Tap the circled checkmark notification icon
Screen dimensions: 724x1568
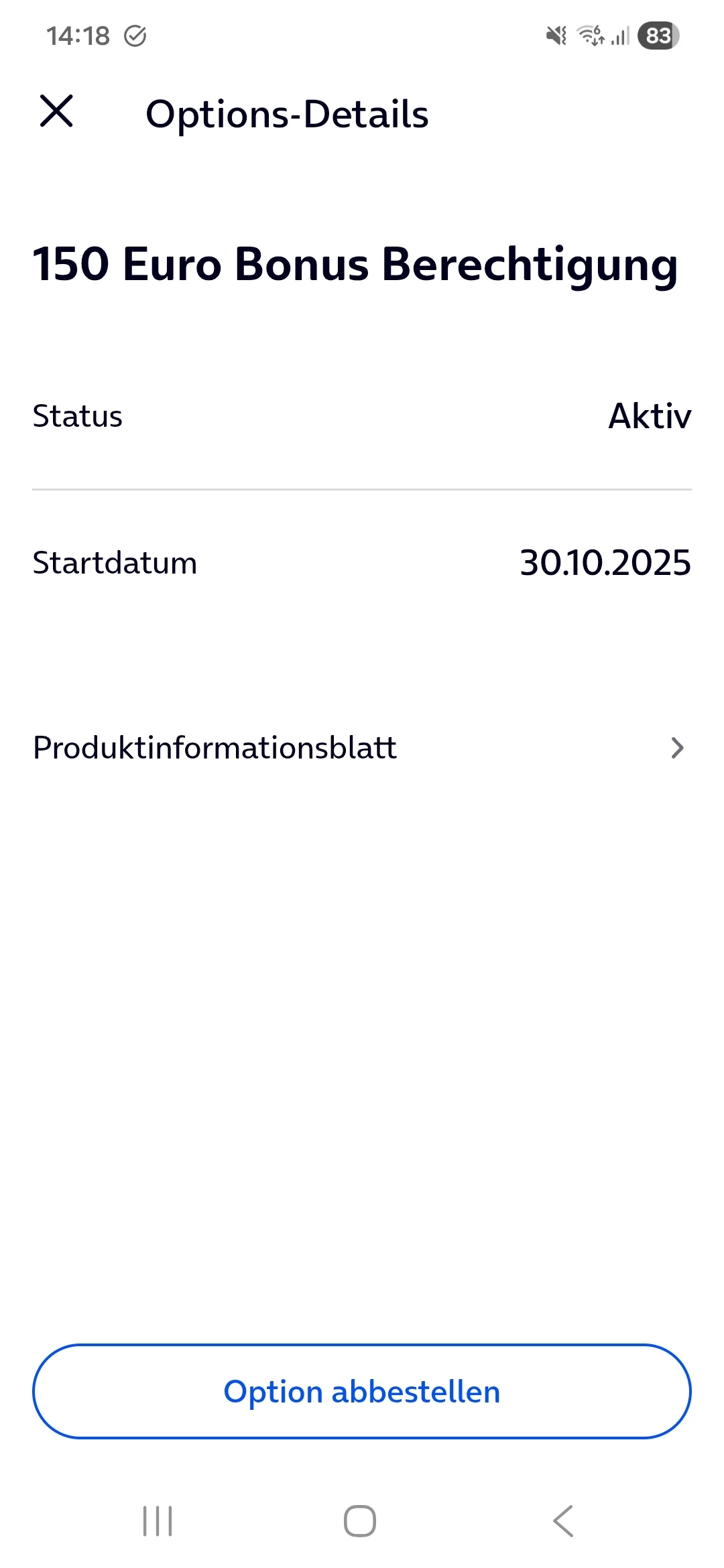[135, 36]
